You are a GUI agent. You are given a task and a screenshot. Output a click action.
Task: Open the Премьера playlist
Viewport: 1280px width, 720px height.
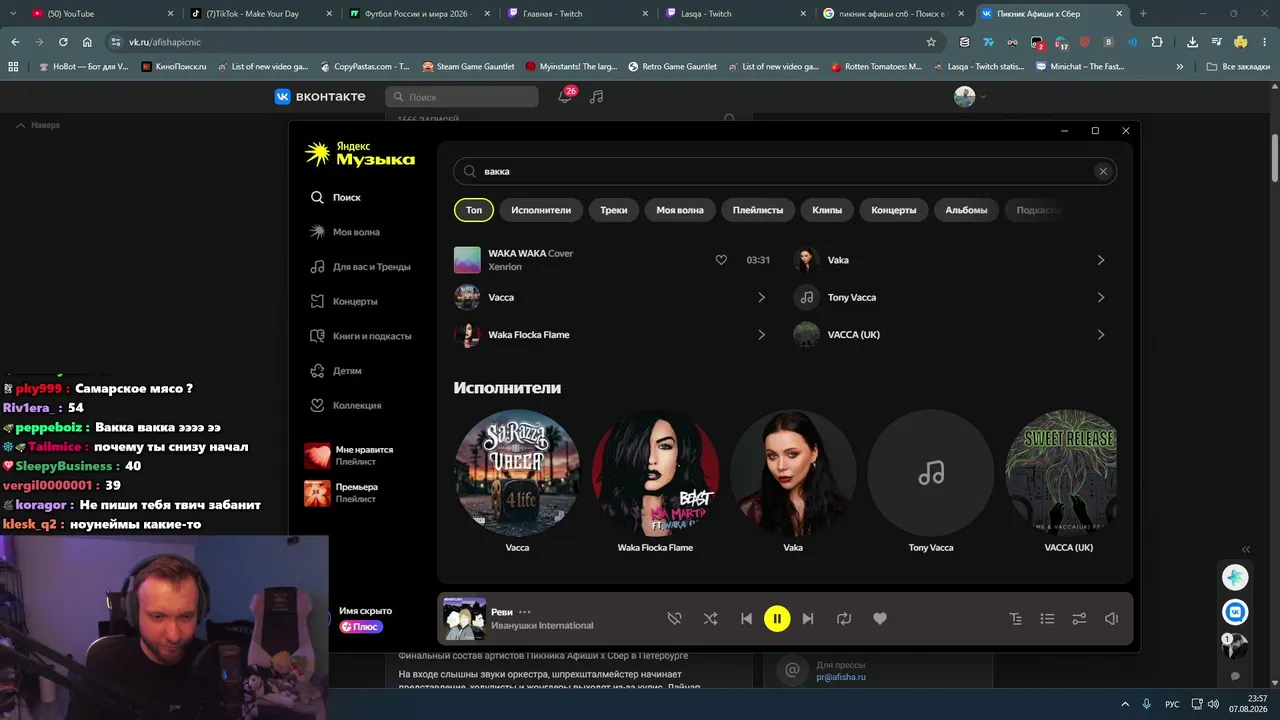point(342,493)
